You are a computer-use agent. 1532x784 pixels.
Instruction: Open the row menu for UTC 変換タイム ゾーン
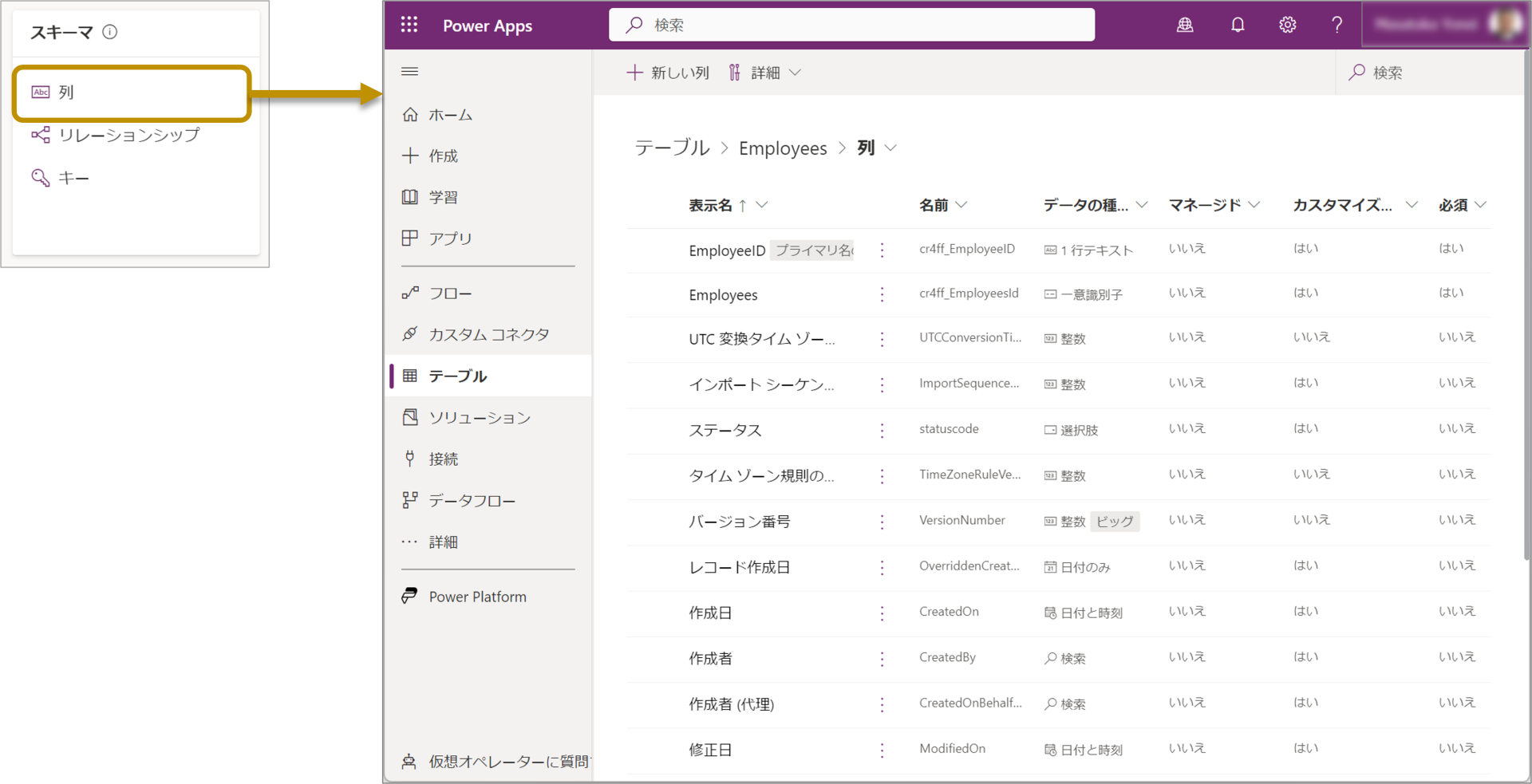(x=882, y=340)
